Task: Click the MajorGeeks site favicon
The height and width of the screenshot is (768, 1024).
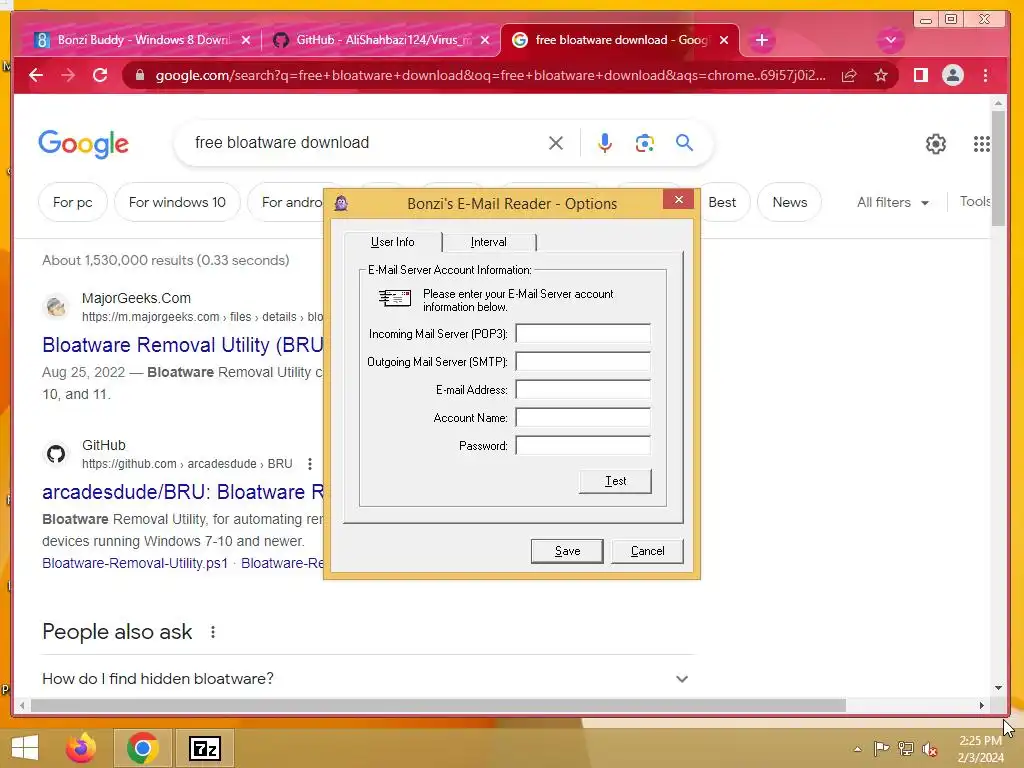Action: [56, 306]
